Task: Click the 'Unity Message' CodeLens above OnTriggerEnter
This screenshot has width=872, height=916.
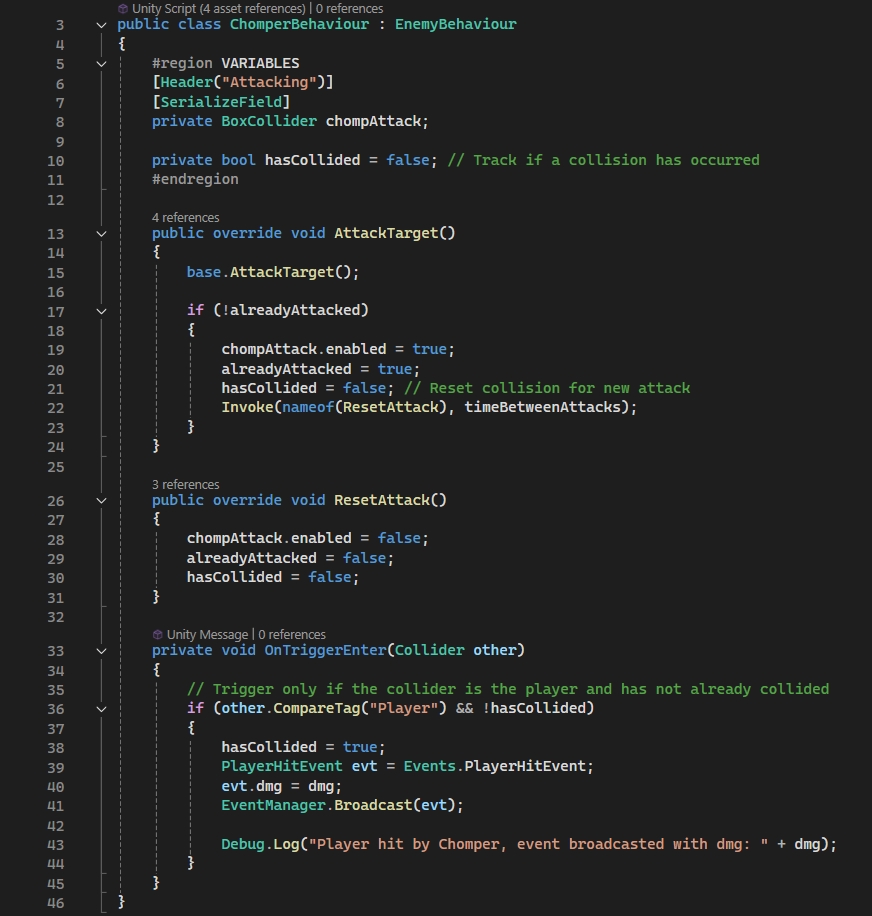Action: (207, 634)
